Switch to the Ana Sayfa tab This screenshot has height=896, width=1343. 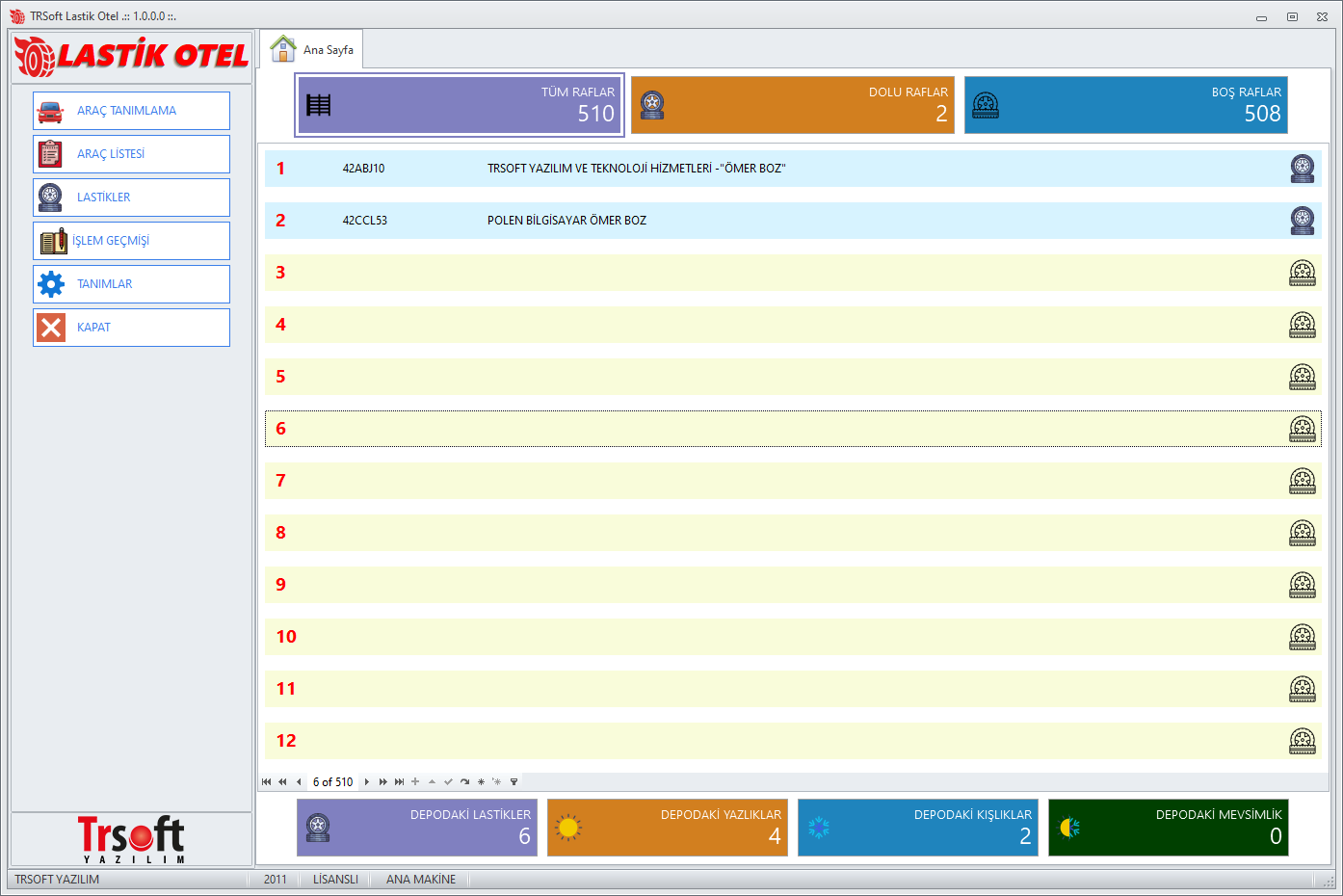click(x=311, y=49)
